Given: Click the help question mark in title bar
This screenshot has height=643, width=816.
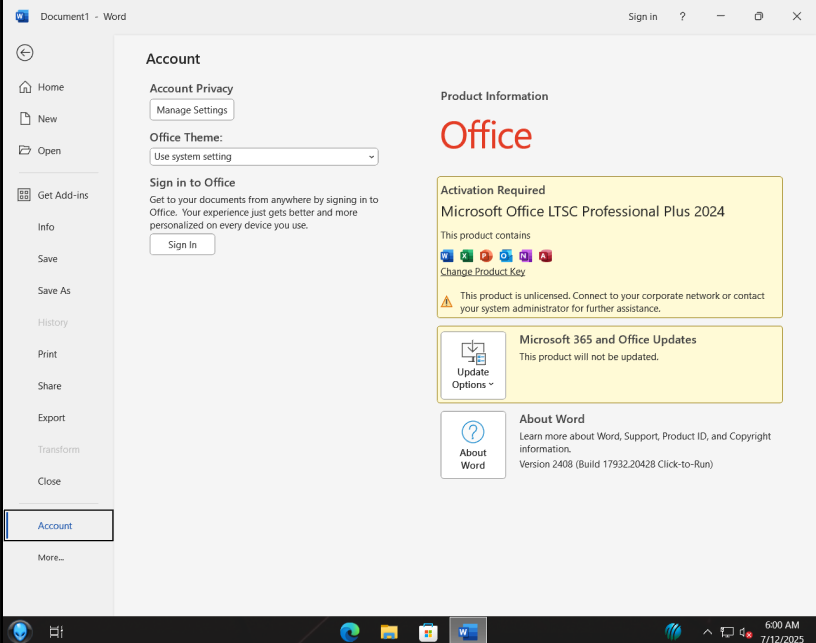Looking at the screenshot, I should tap(682, 17).
